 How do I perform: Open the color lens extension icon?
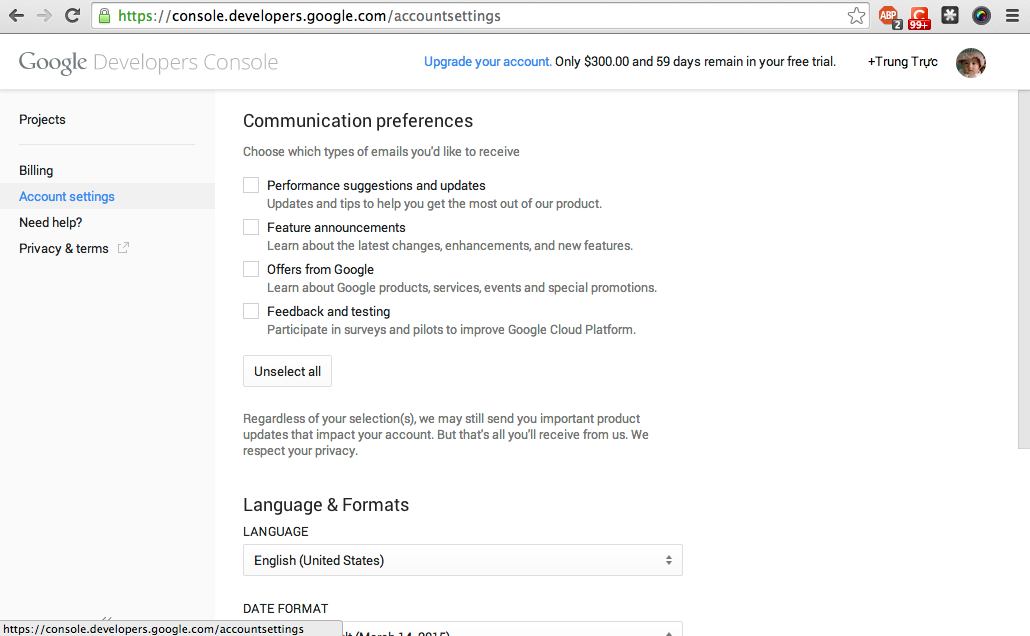click(x=981, y=16)
